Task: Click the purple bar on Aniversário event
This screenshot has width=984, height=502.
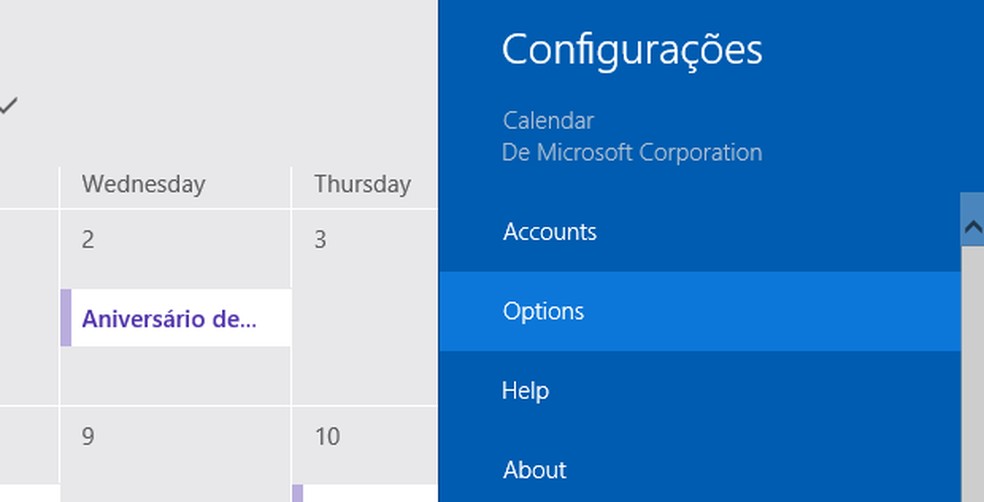Action: coord(66,318)
